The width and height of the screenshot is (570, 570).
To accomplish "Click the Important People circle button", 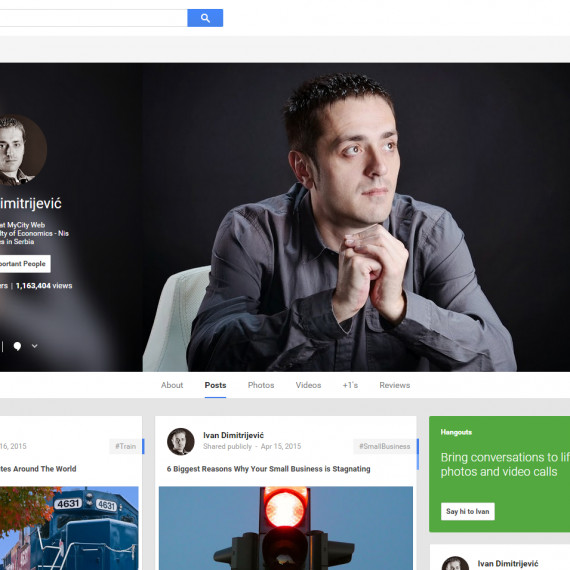I will tap(25, 264).
